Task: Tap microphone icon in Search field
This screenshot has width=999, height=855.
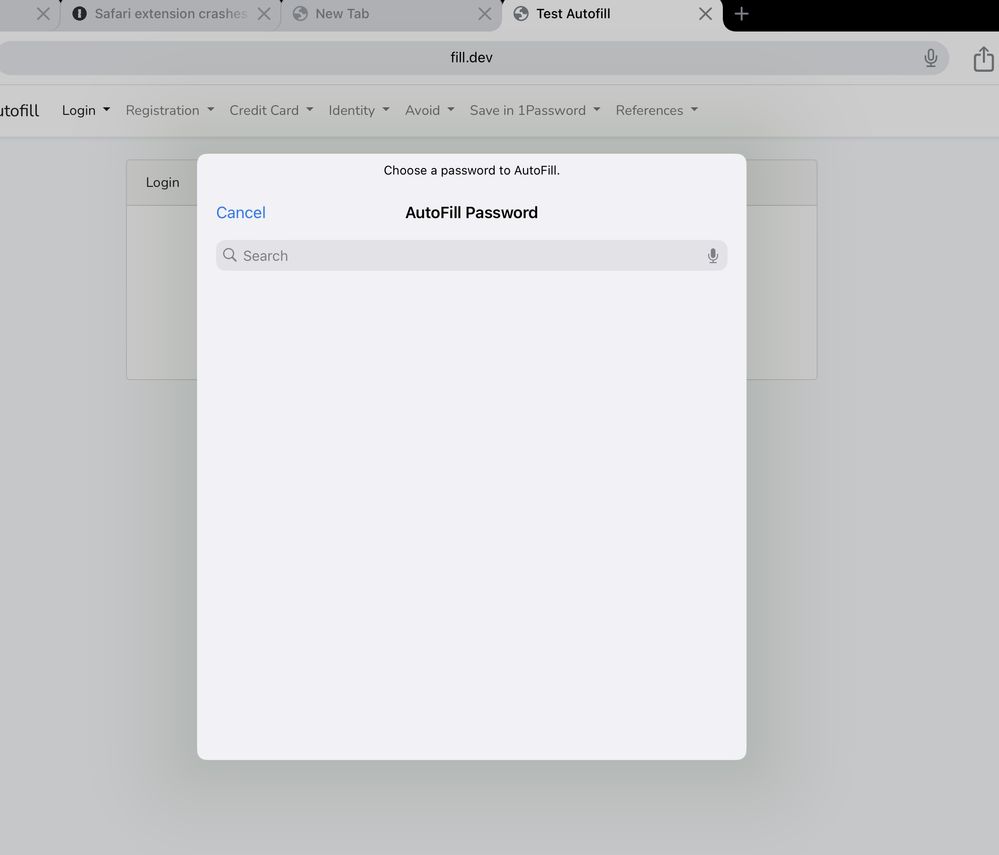Action: coord(713,256)
